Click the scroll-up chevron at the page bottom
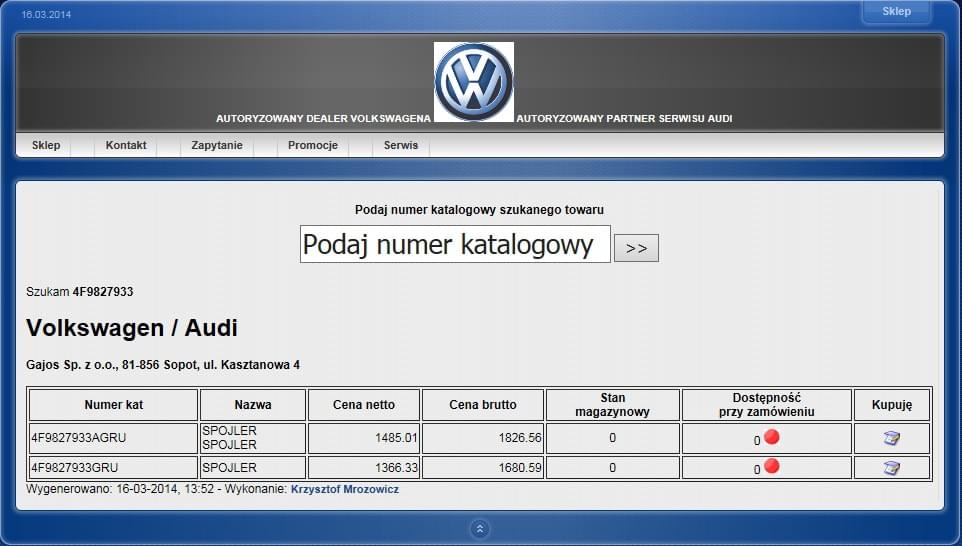962x546 pixels. [480, 529]
